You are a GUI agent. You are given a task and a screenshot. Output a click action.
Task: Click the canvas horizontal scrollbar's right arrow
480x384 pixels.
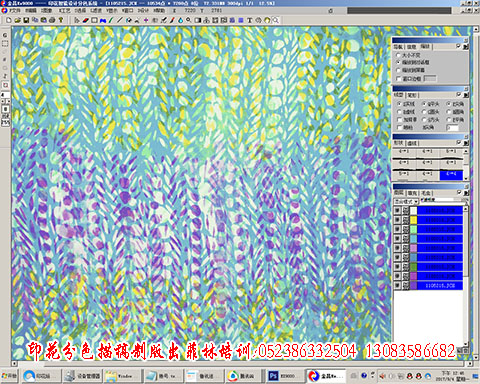469,364
